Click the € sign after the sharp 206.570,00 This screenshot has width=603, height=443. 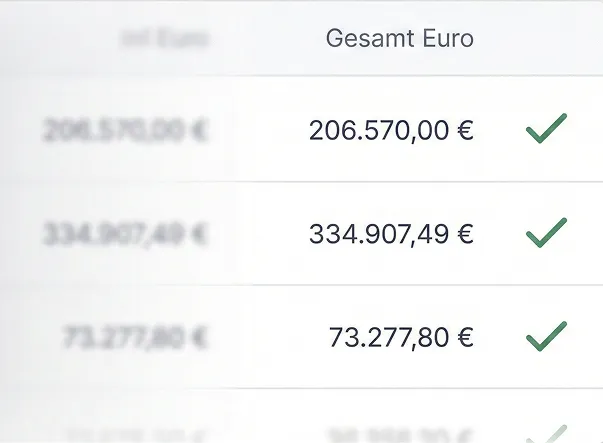[464, 131]
